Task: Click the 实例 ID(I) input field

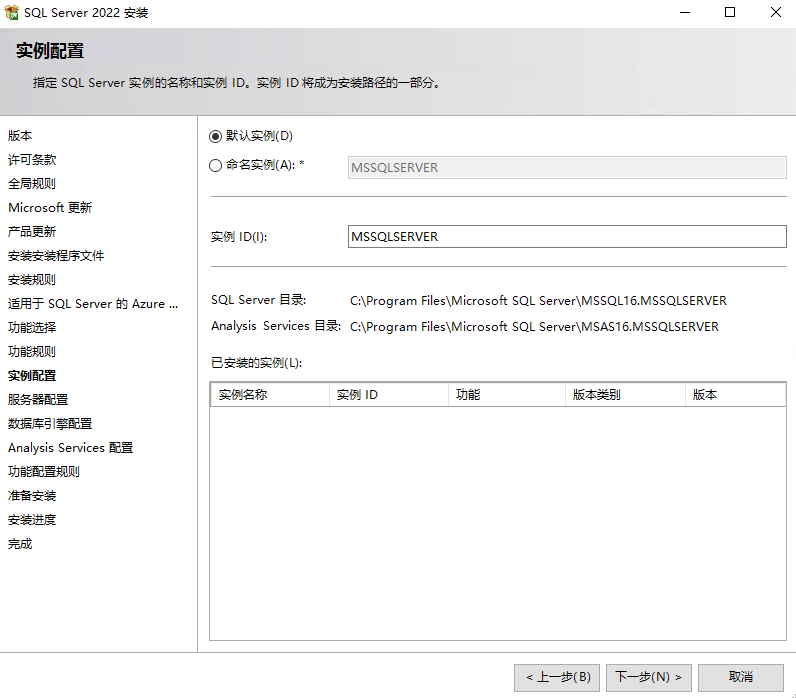Action: [567, 237]
